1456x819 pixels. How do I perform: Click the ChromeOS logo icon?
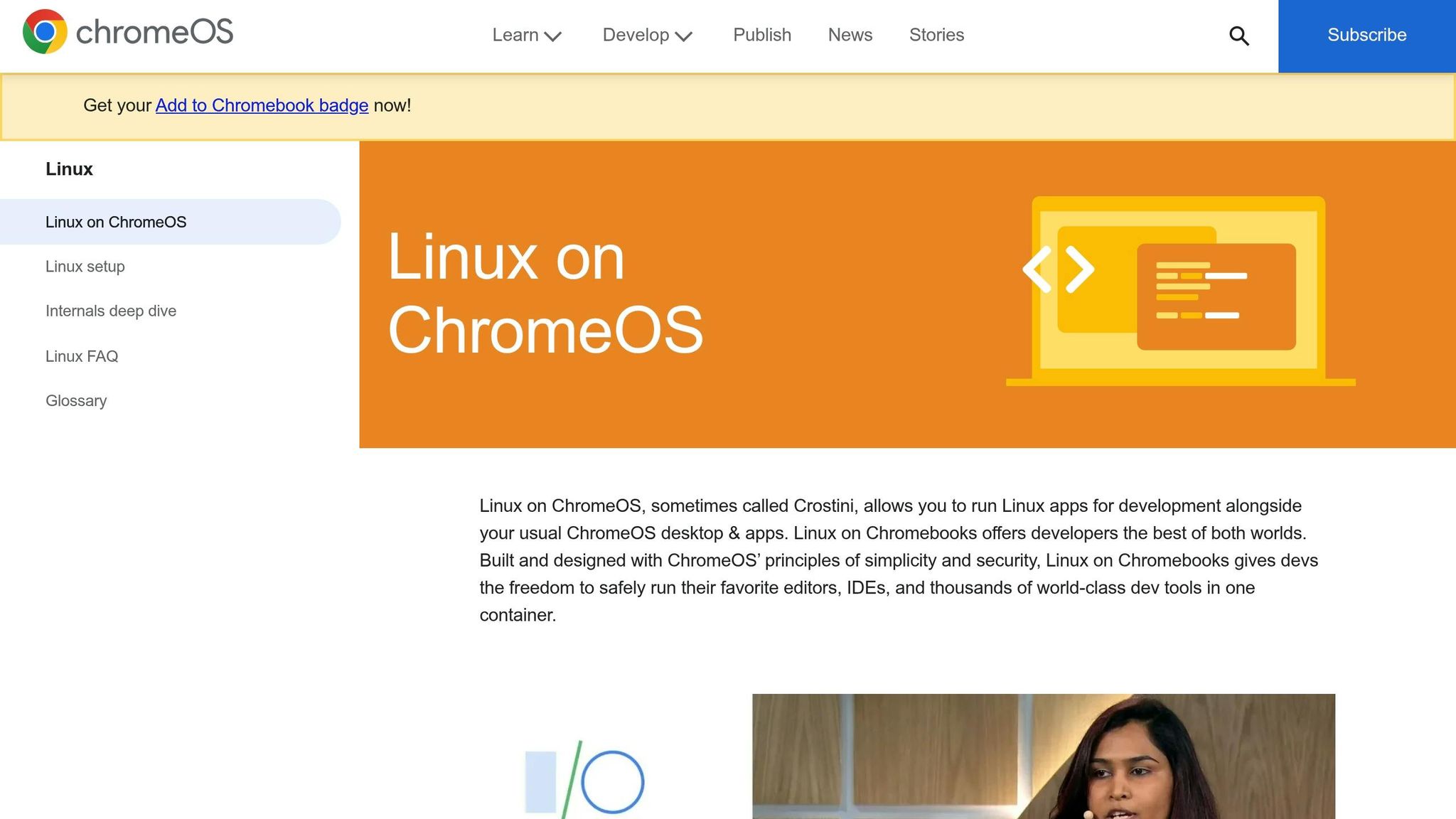[x=45, y=32]
